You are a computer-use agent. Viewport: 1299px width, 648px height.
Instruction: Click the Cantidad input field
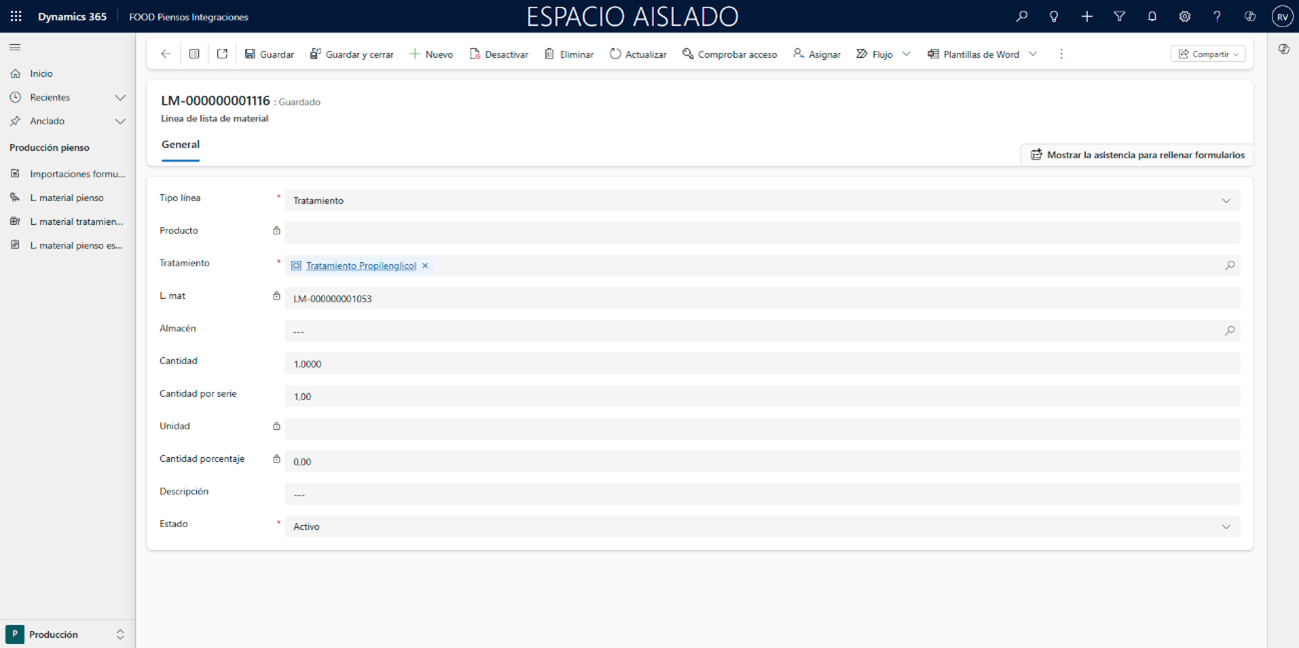click(x=760, y=364)
